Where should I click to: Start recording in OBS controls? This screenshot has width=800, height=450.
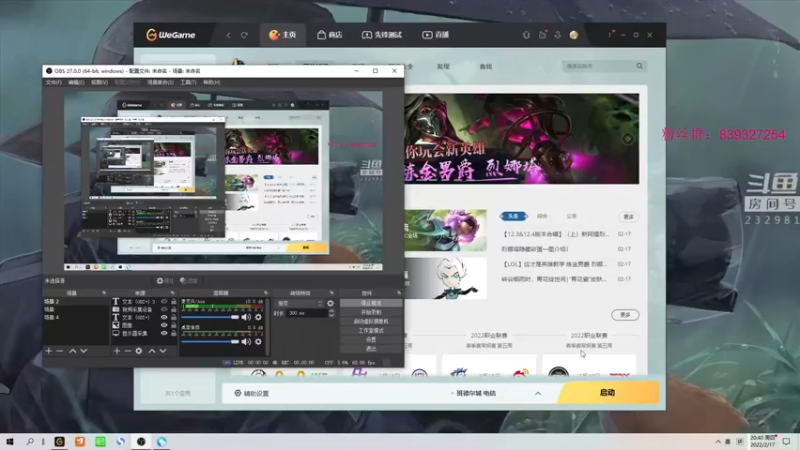371,312
